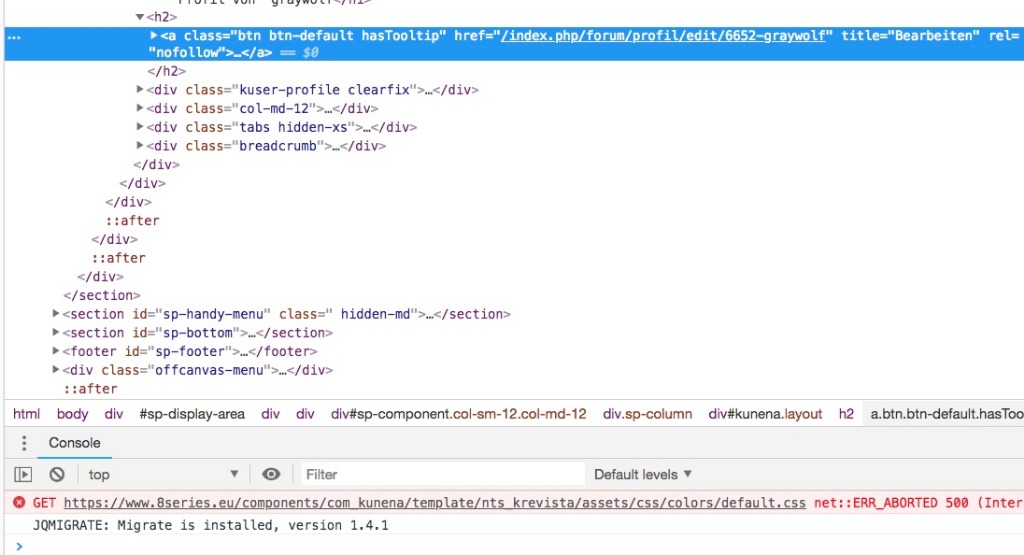Viewport: 1024px width, 555px height.
Task: Click the console Filter input field
Action: [440, 474]
